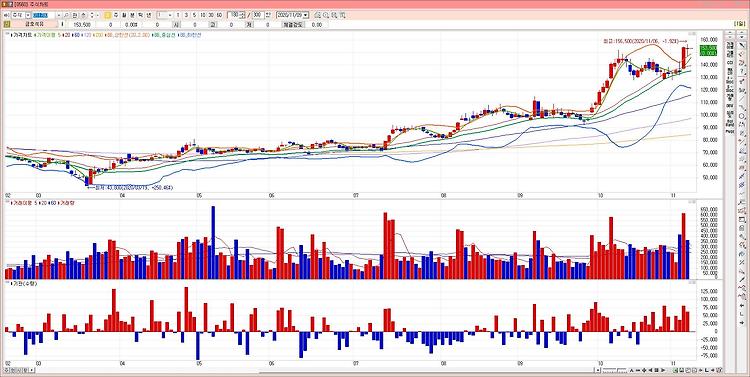This screenshot has width=750, height=377.
Task: Switch chart to monthly period 월
Action: tap(124, 15)
